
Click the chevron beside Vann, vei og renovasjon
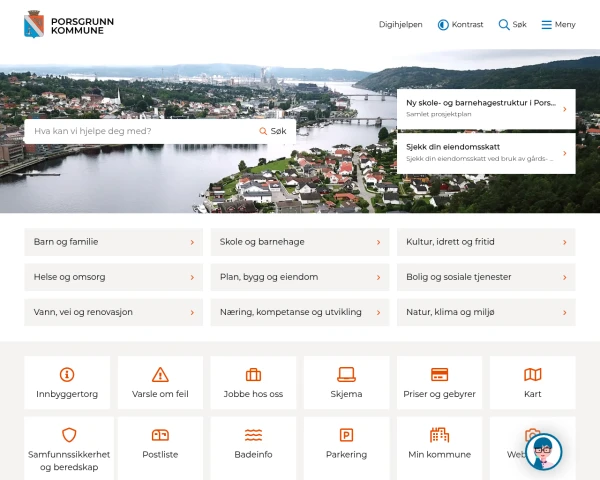point(192,313)
